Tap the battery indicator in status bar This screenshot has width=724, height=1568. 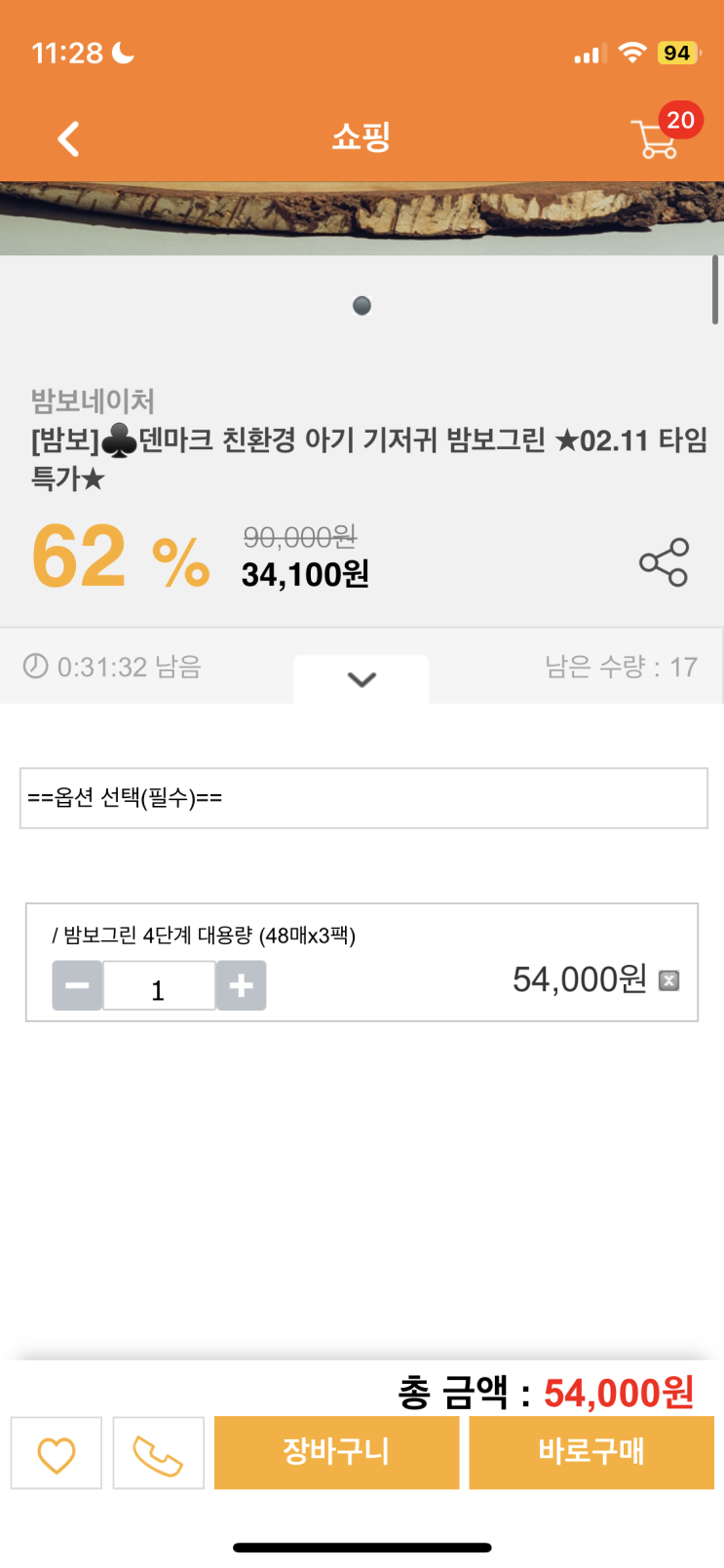point(677,53)
